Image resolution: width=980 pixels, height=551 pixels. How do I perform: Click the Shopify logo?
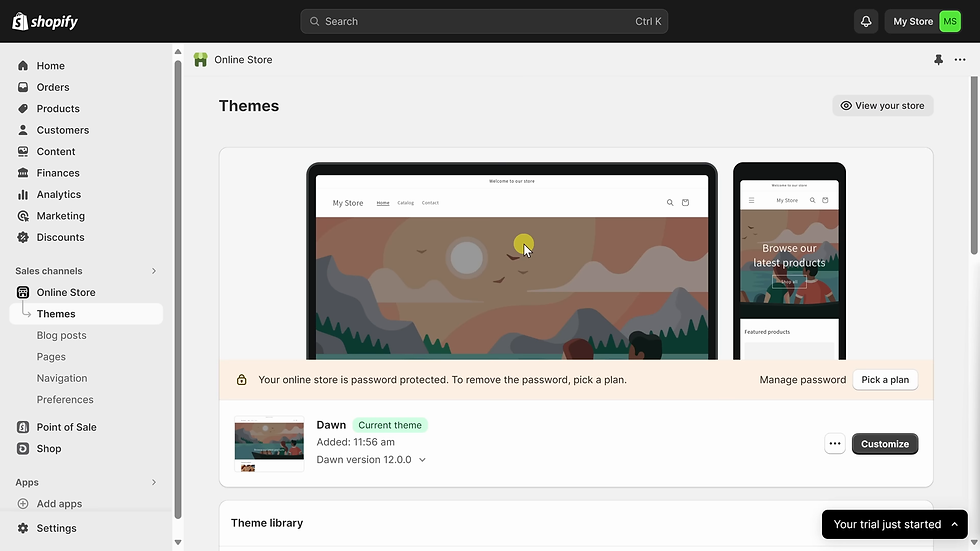45,21
